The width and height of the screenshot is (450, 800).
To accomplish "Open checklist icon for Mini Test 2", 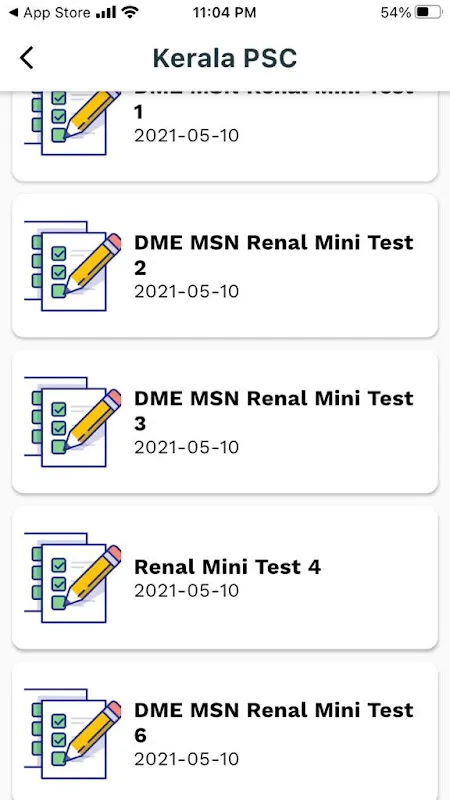I will tap(73, 266).
